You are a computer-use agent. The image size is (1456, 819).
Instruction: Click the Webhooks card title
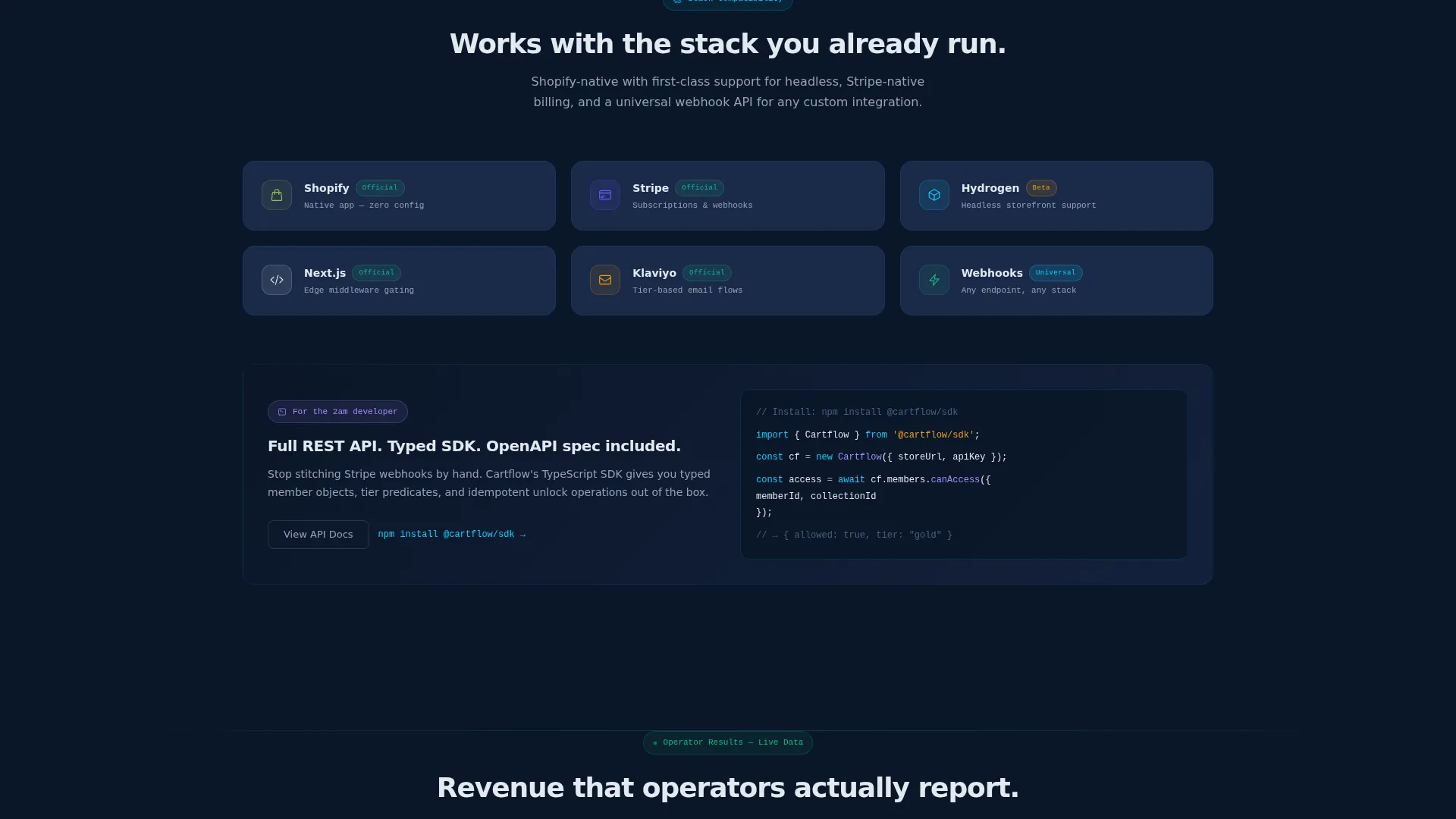tap(992, 273)
